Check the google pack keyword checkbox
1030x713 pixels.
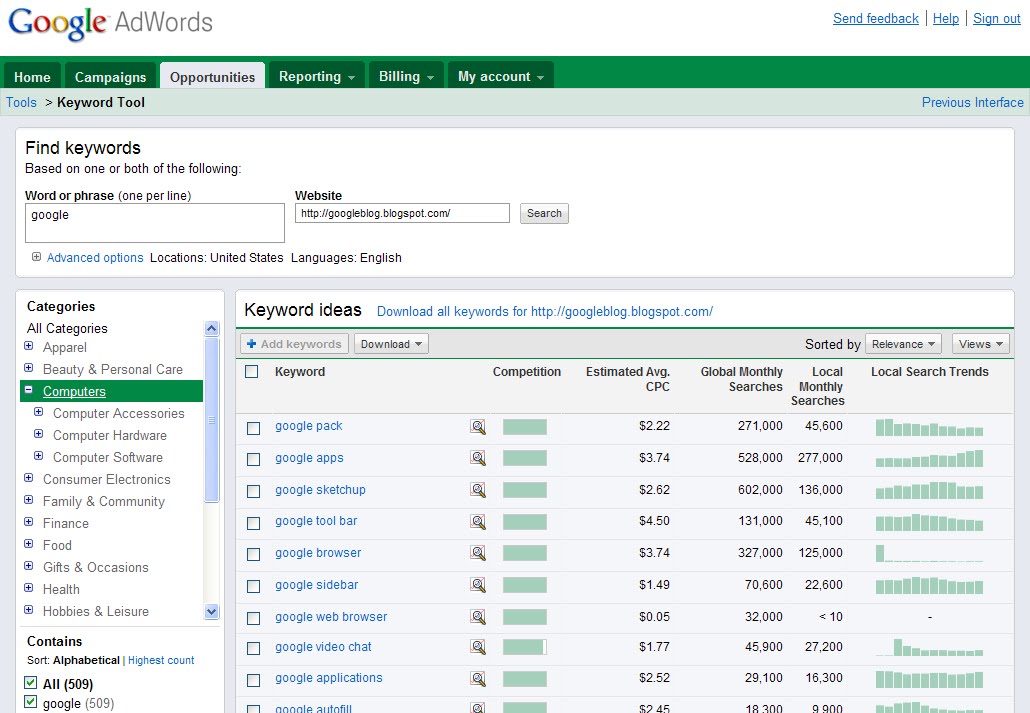click(x=253, y=428)
